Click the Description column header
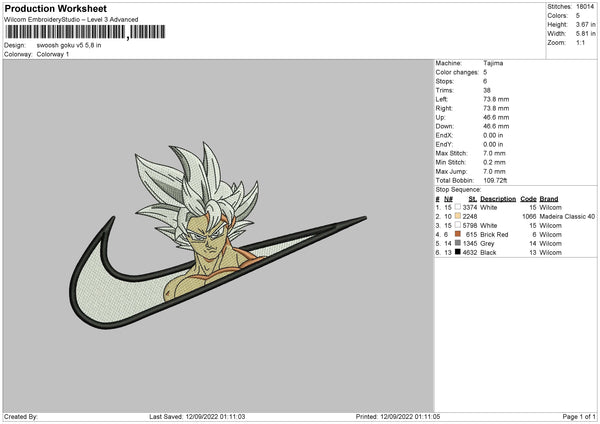This screenshot has height=424, width=600. [498, 199]
